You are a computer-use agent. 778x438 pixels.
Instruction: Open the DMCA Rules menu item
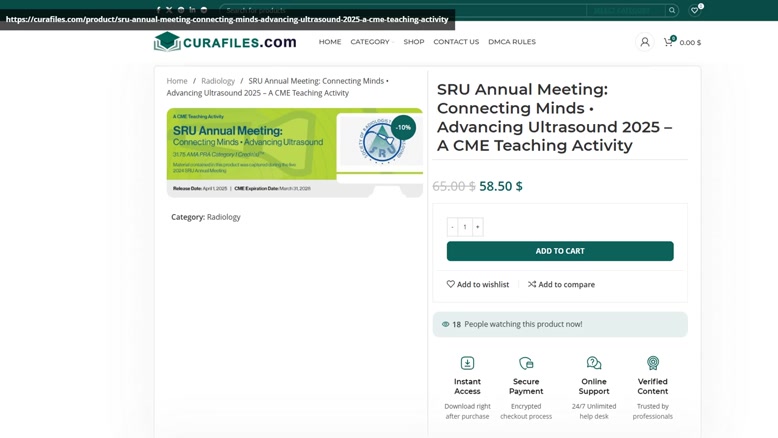[x=512, y=42]
